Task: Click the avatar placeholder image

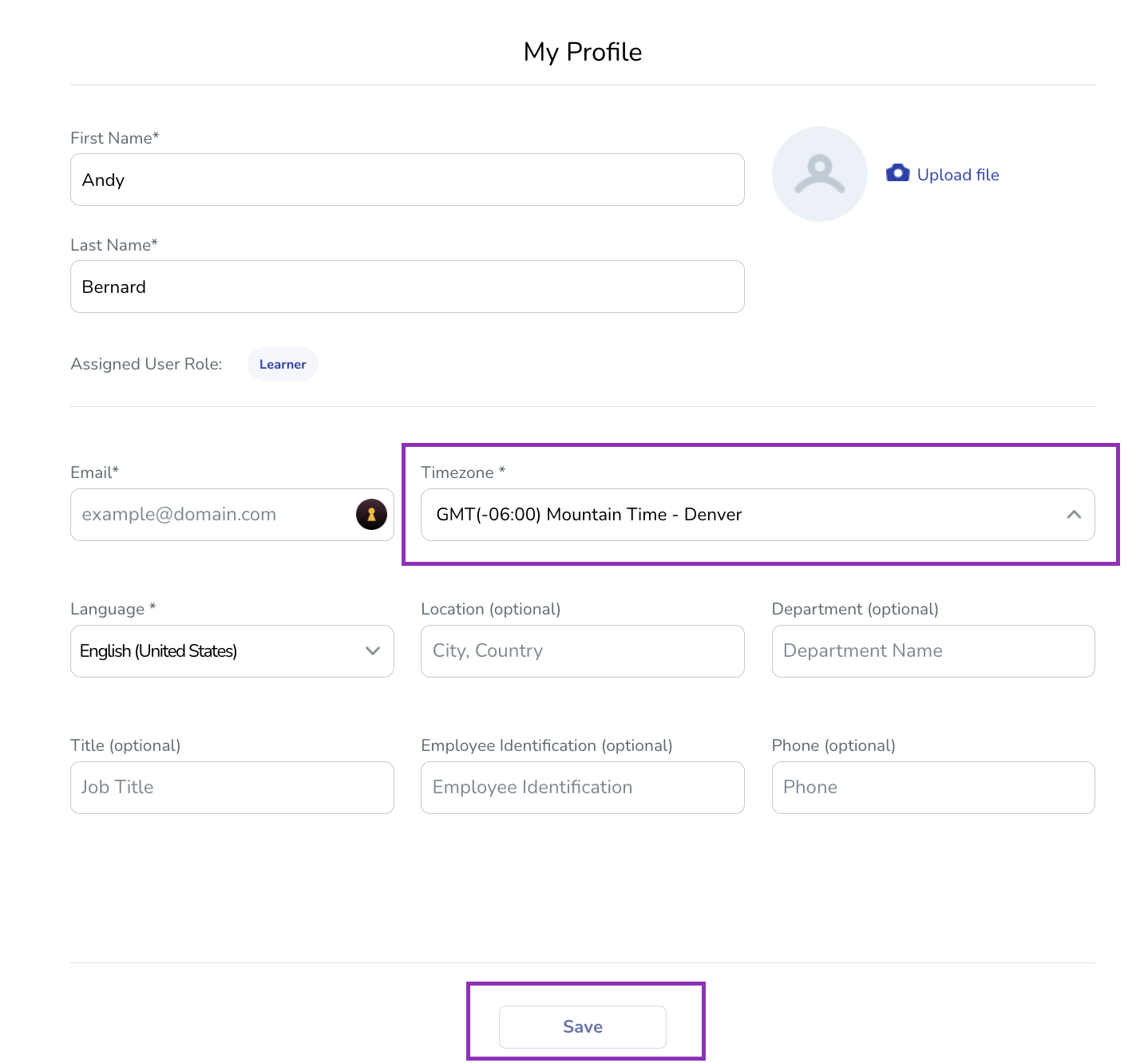Action: tap(819, 173)
